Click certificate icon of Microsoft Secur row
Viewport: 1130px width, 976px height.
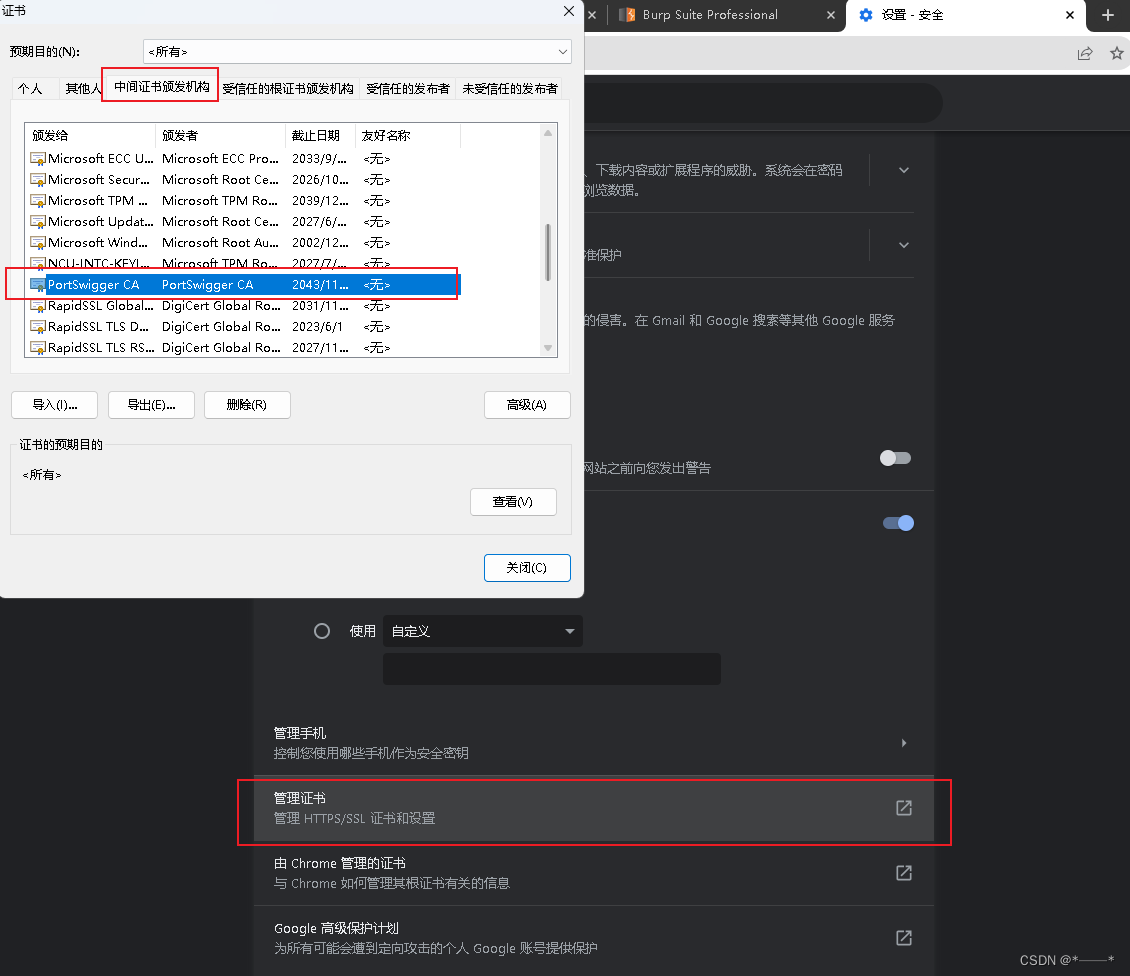(x=37, y=179)
